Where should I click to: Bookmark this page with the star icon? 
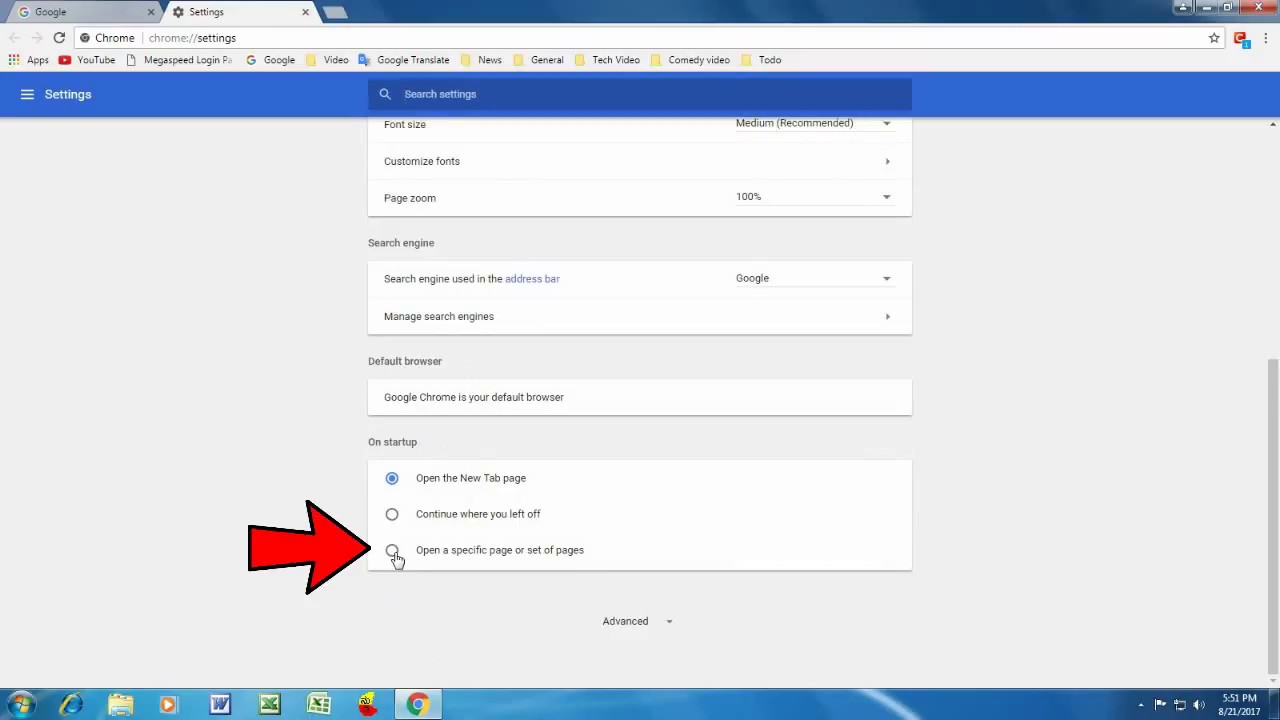click(x=1214, y=38)
